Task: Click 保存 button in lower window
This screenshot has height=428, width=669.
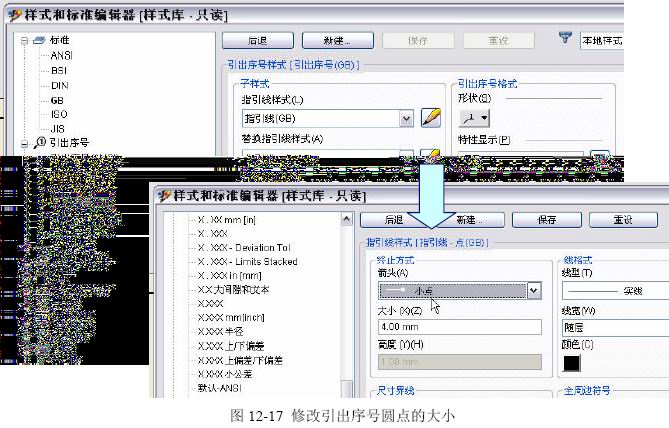Action: pos(547,220)
